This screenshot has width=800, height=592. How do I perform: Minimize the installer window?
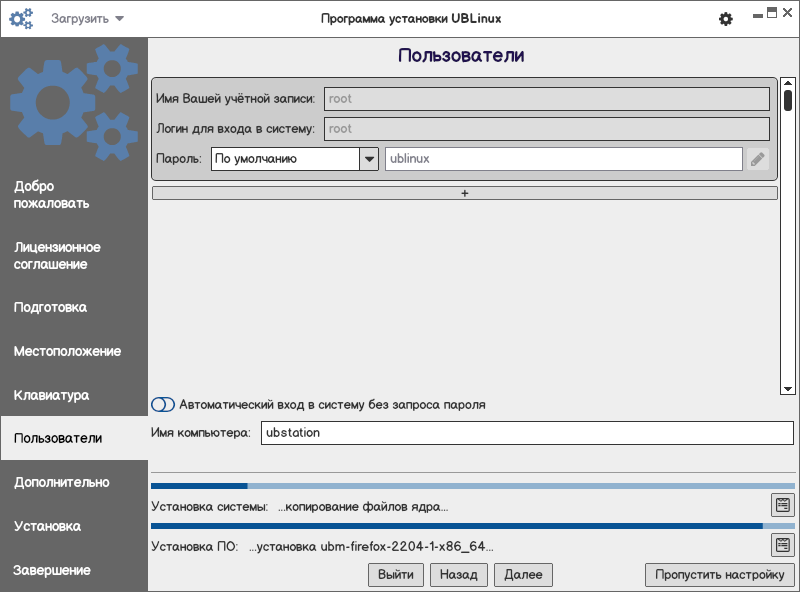coord(758,15)
